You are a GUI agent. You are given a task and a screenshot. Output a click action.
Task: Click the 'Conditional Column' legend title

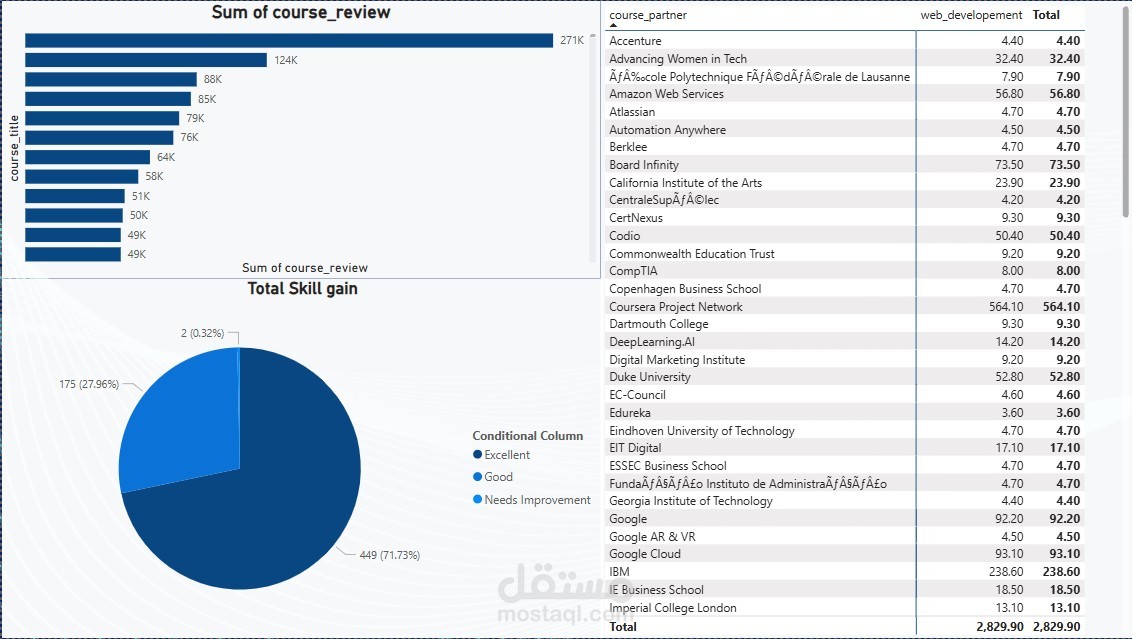pyautogui.click(x=528, y=435)
